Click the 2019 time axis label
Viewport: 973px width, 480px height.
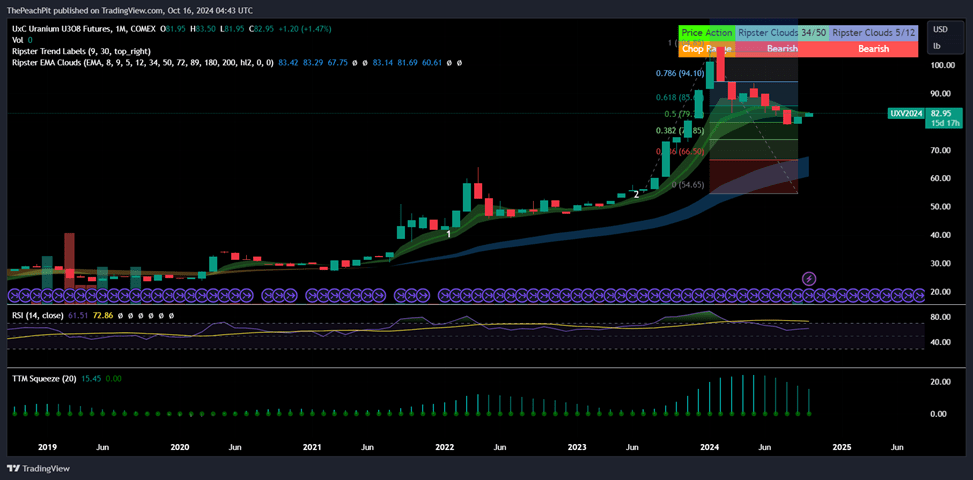pyautogui.click(x=47, y=447)
